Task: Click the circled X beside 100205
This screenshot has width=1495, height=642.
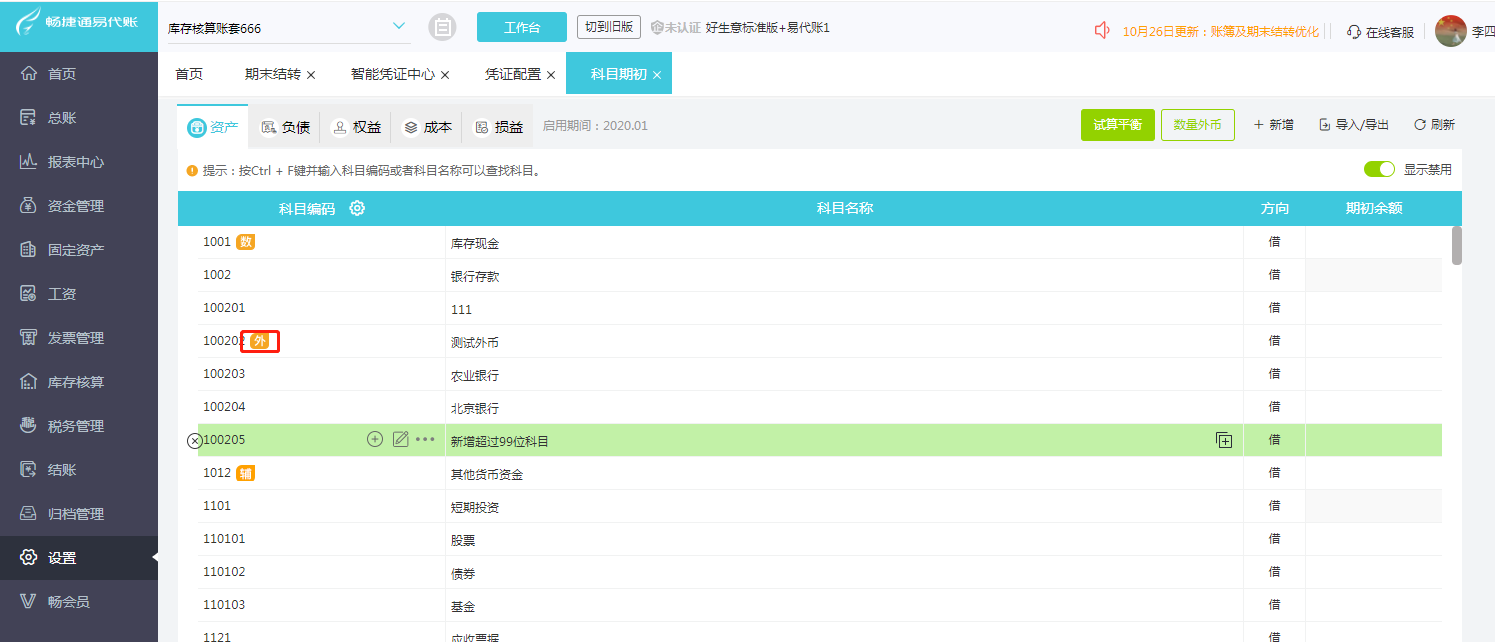Action: (194, 441)
